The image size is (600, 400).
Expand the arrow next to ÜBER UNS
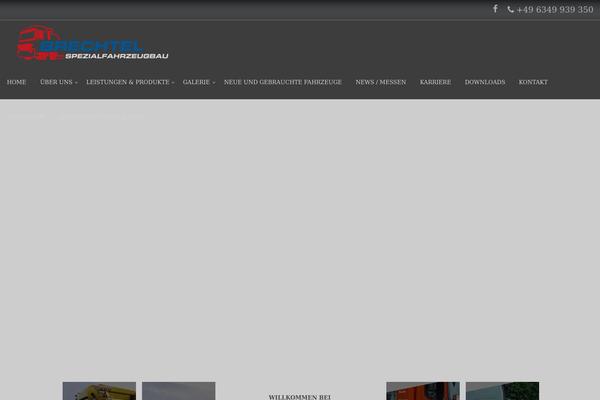click(76, 83)
